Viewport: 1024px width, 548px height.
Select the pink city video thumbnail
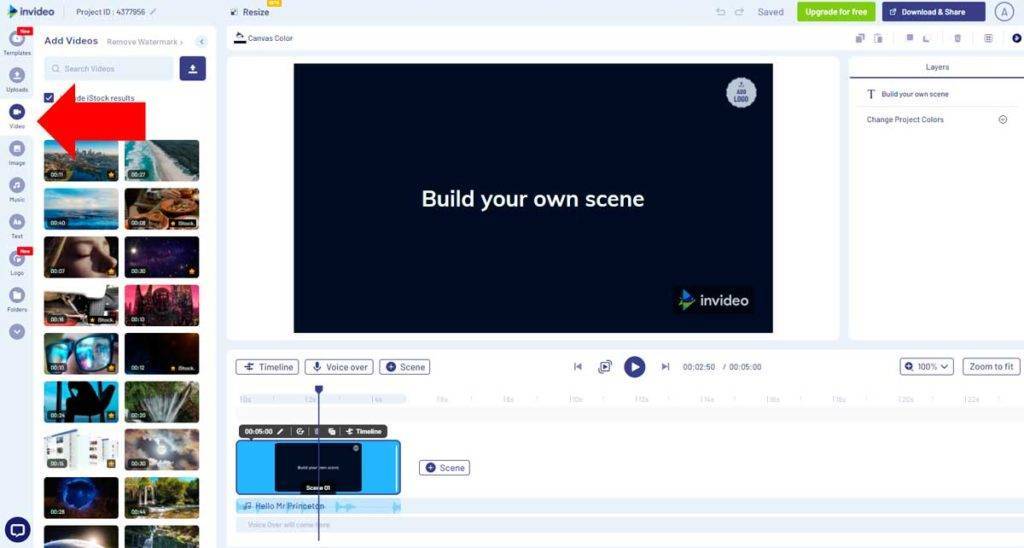(x=162, y=305)
